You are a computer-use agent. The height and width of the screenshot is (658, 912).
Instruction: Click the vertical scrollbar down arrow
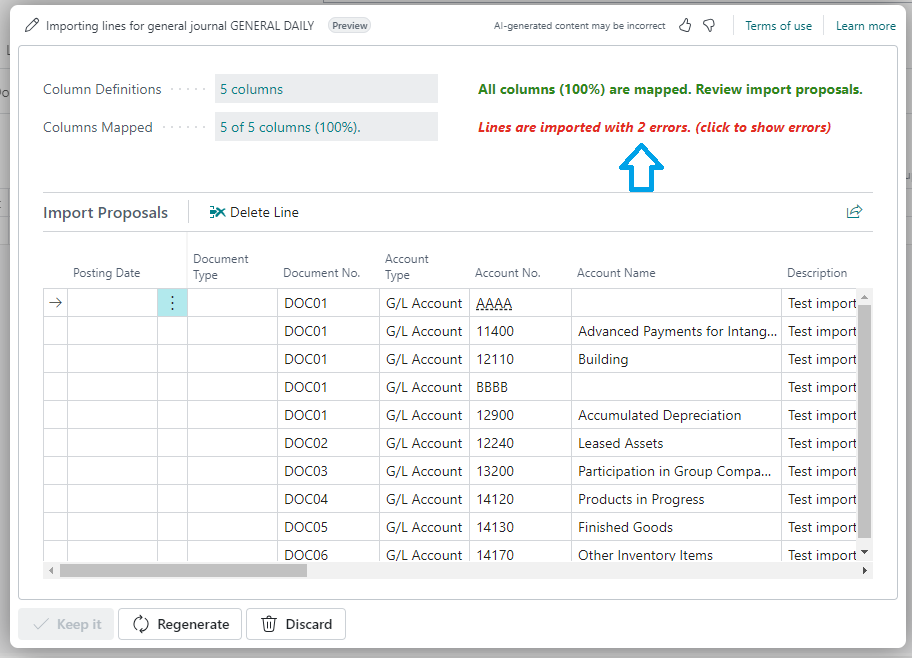pos(864,552)
